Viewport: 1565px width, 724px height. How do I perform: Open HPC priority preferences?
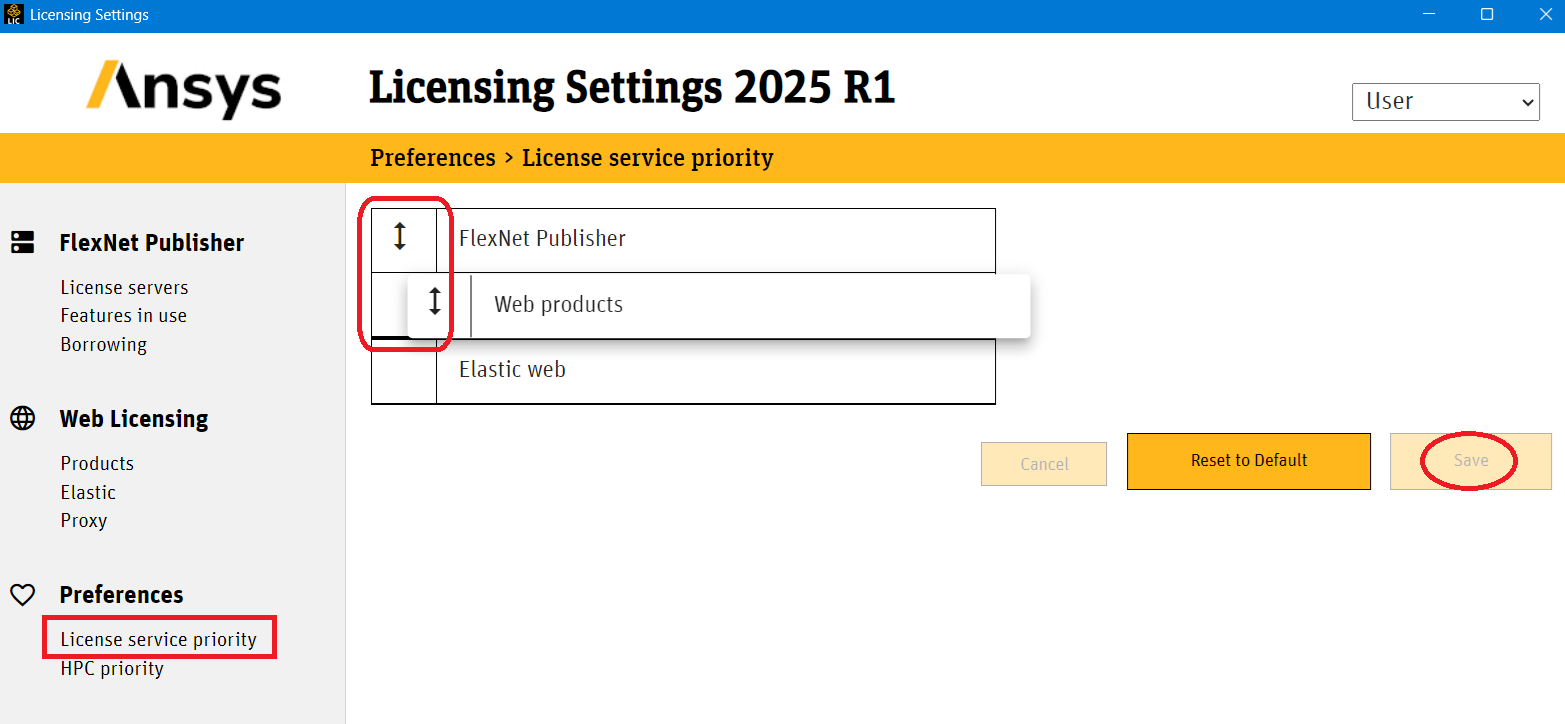[x=112, y=668]
